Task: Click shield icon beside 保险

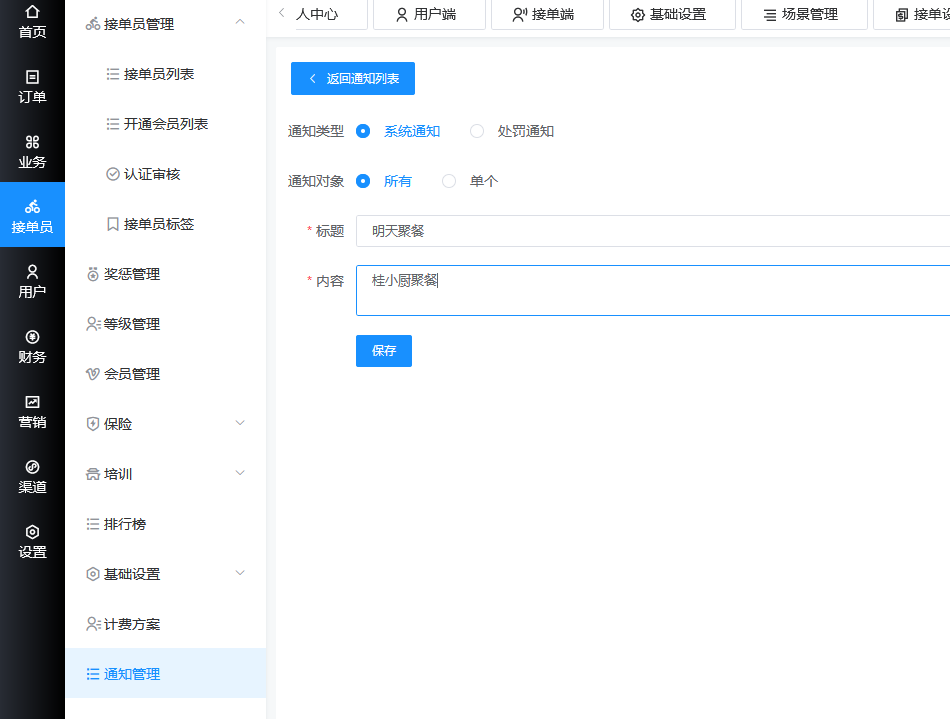Action: click(x=93, y=424)
